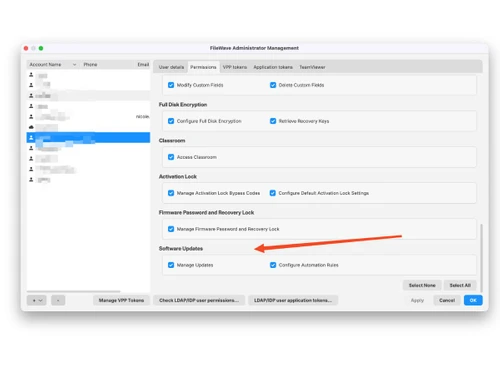Uncheck Manage Activation Lock Bypass Codes
This screenshot has width=500, height=375.
[x=171, y=193]
